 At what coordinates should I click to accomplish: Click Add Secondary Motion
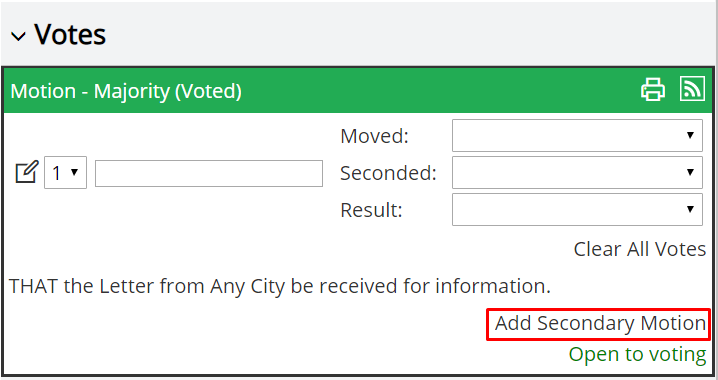click(x=600, y=323)
